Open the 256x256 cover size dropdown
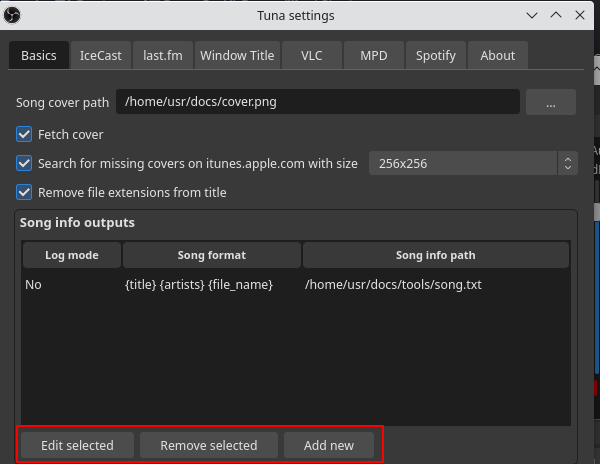The image size is (600, 464). click(473, 163)
